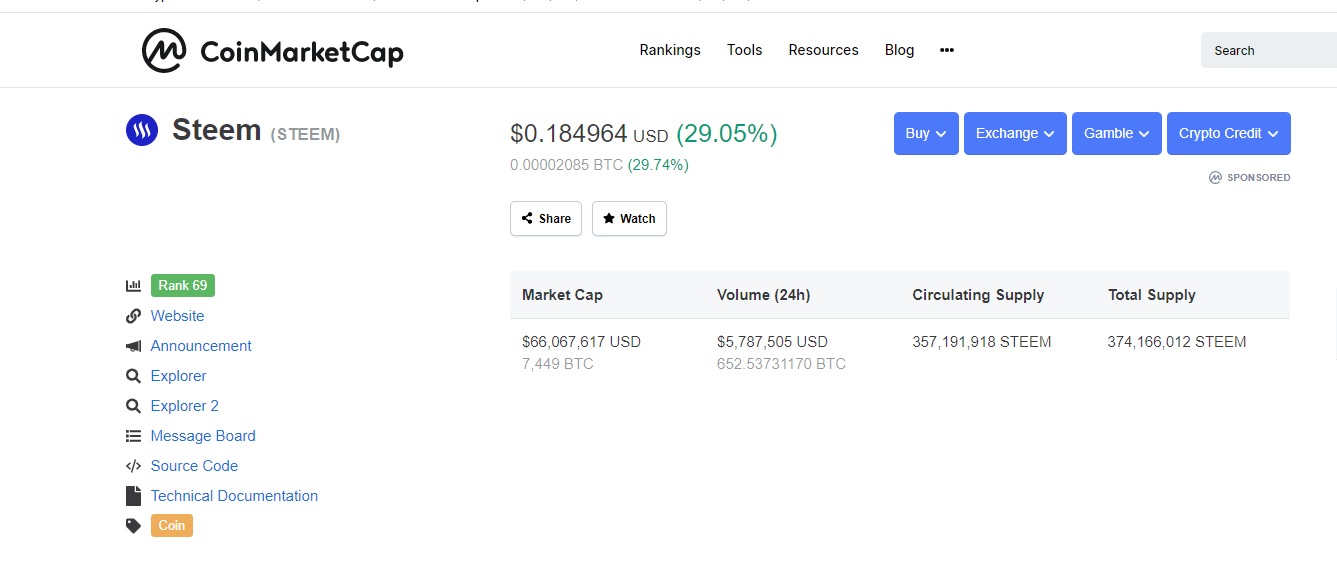Click the $5,787,505 USD volume value
Image resolution: width=1337 pixels, height=576 pixels.
[772, 342]
